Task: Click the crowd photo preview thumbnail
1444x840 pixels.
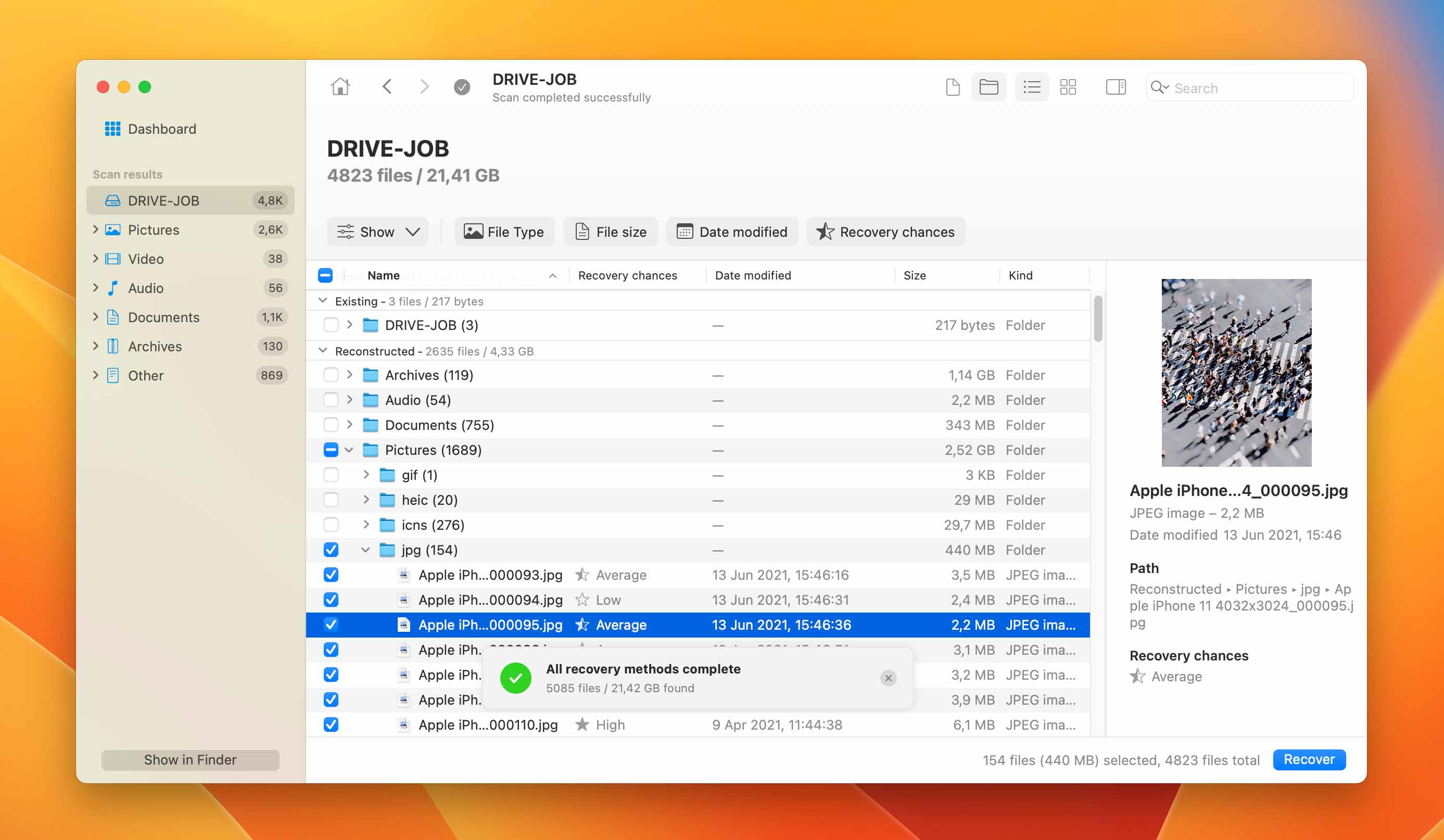Action: (1236, 373)
